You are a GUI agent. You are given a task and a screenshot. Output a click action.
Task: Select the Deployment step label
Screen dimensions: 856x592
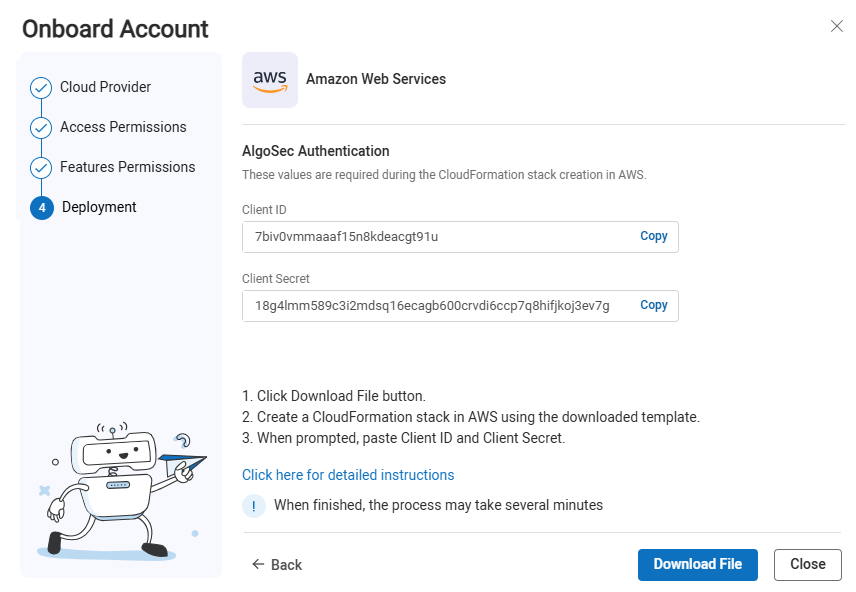(x=99, y=207)
